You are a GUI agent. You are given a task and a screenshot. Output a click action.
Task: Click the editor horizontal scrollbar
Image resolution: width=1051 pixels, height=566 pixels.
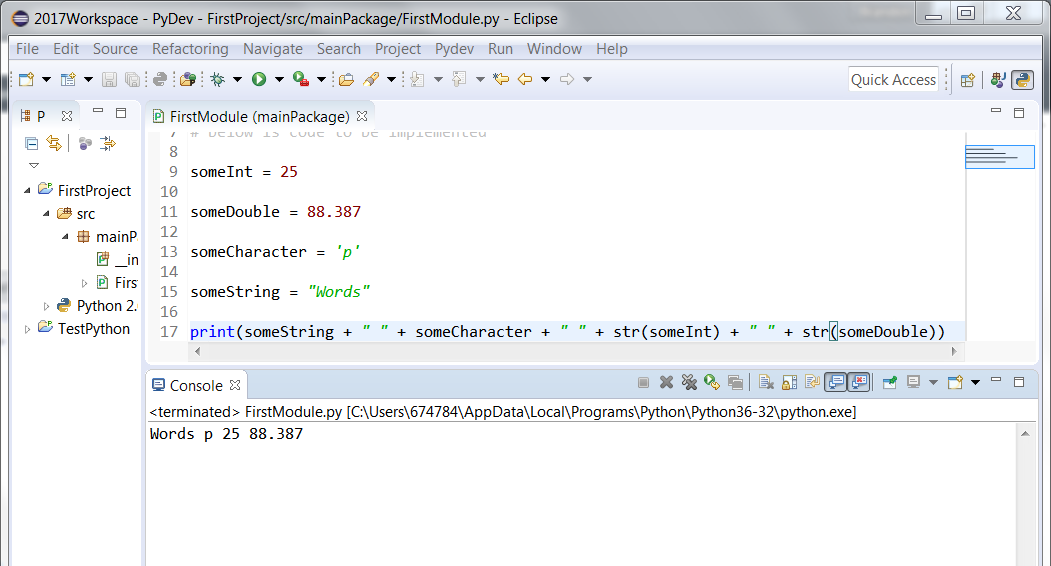(575, 351)
